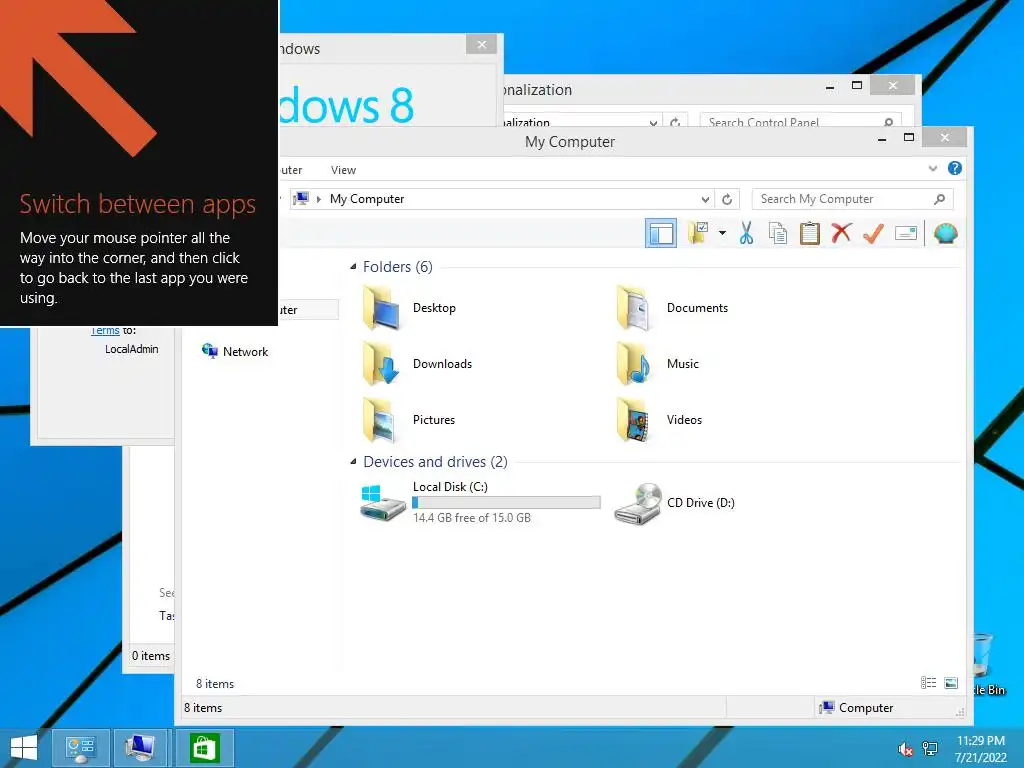
Task: Click the orange checkmark Properties icon
Action: [x=873, y=232]
